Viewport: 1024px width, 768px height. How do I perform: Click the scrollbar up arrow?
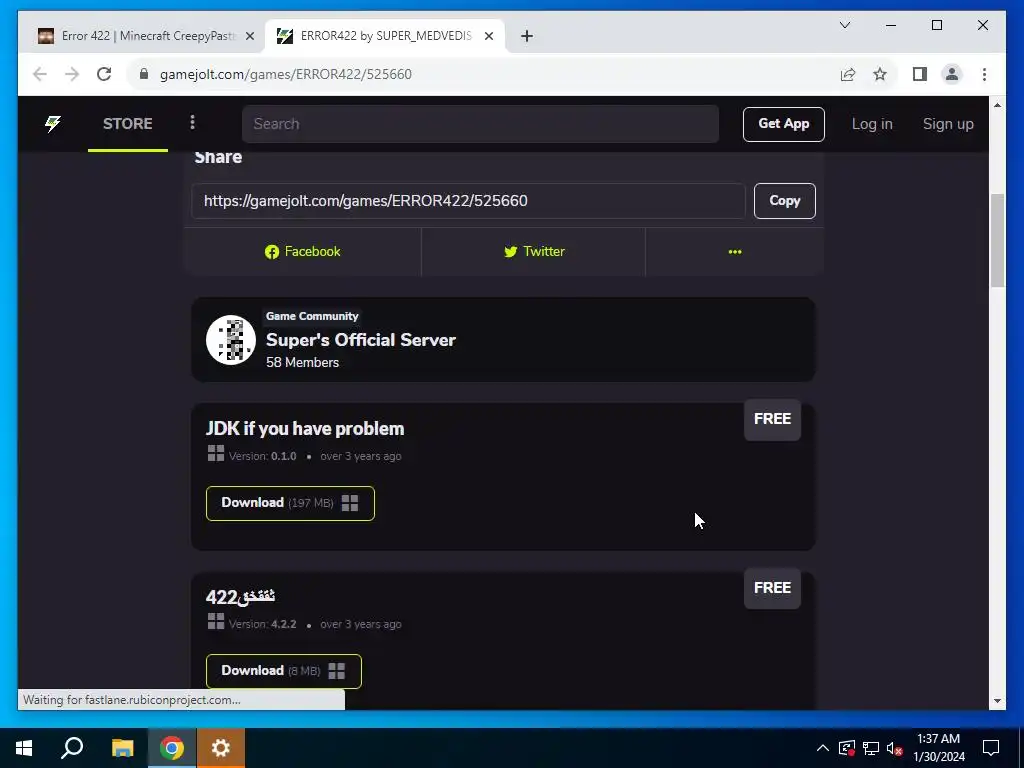click(997, 104)
